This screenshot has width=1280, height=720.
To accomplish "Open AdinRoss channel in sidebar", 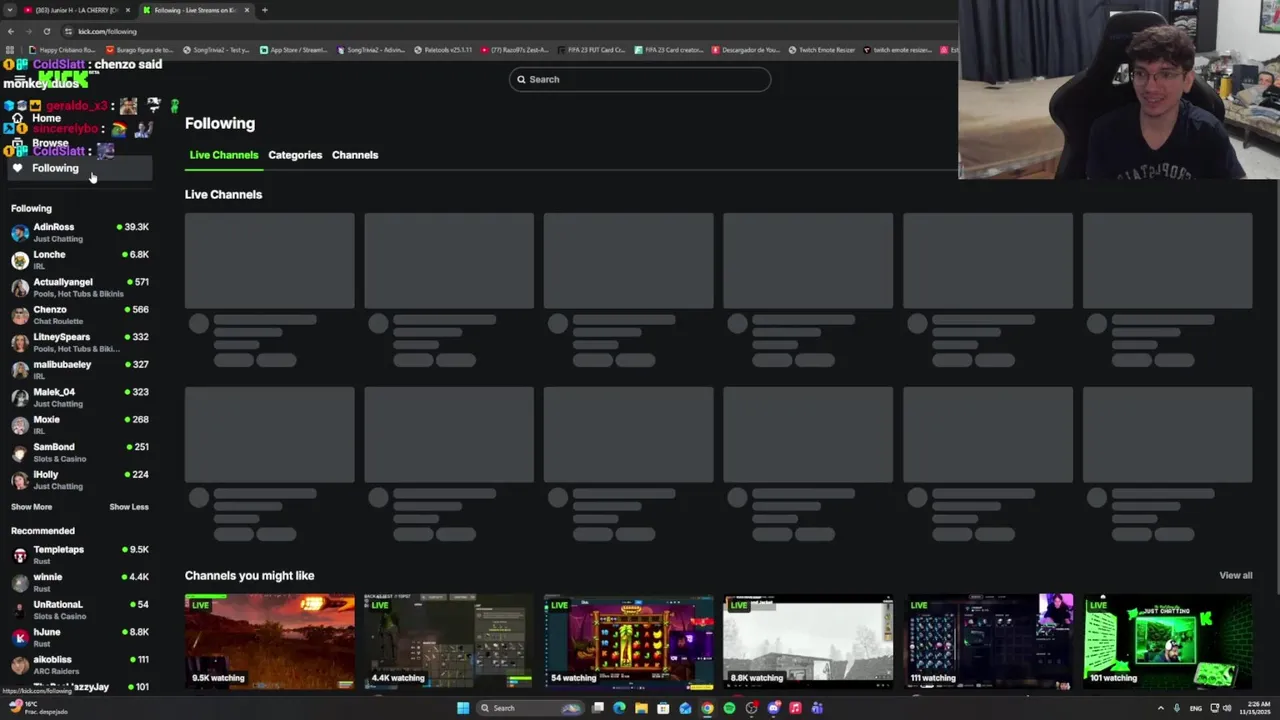I will pos(80,232).
